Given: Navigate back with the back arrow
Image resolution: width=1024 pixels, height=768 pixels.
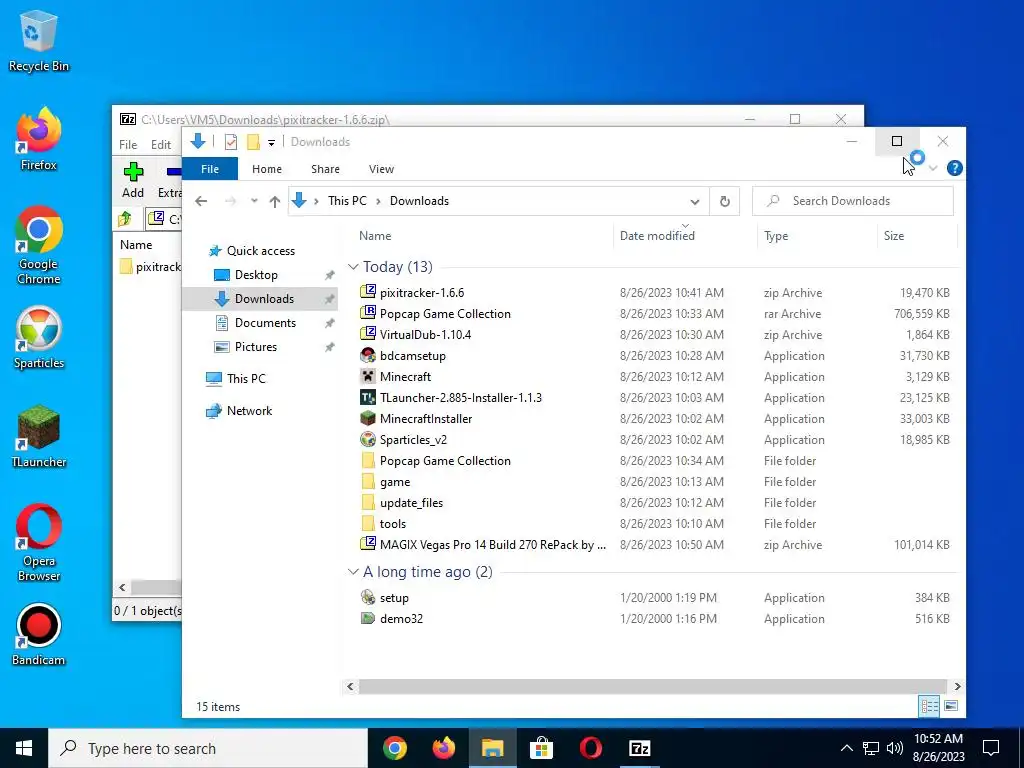Looking at the screenshot, I should point(201,201).
